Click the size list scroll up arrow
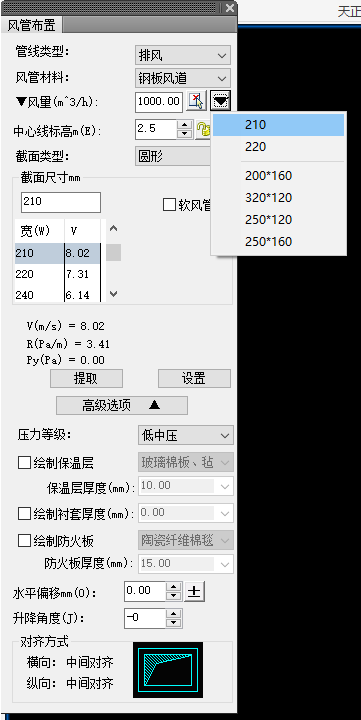This screenshot has width=361, height=720. point(114,228)
